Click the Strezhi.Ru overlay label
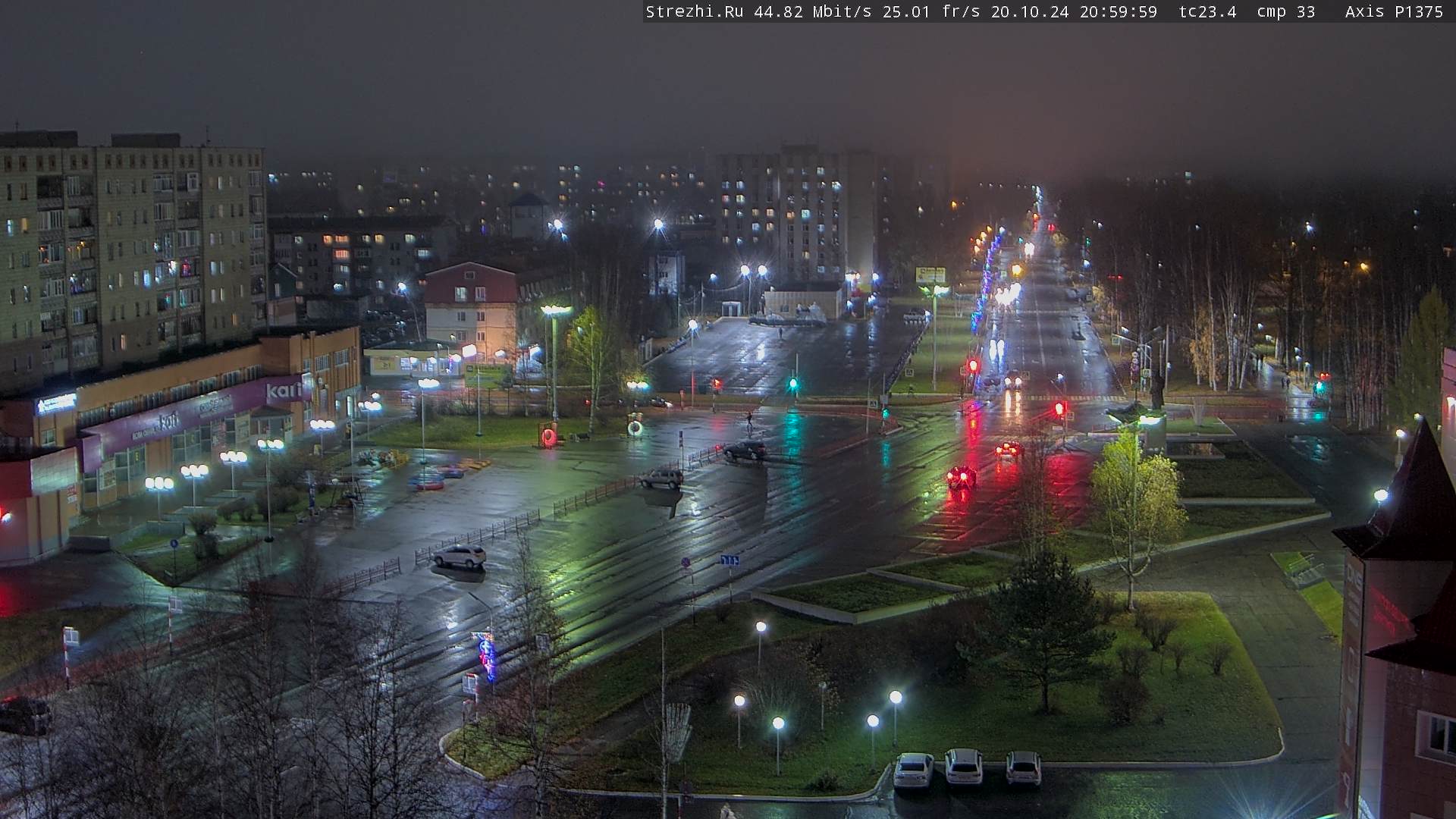The width and height of the screenshot is (1456, 819). coord(694,12)
